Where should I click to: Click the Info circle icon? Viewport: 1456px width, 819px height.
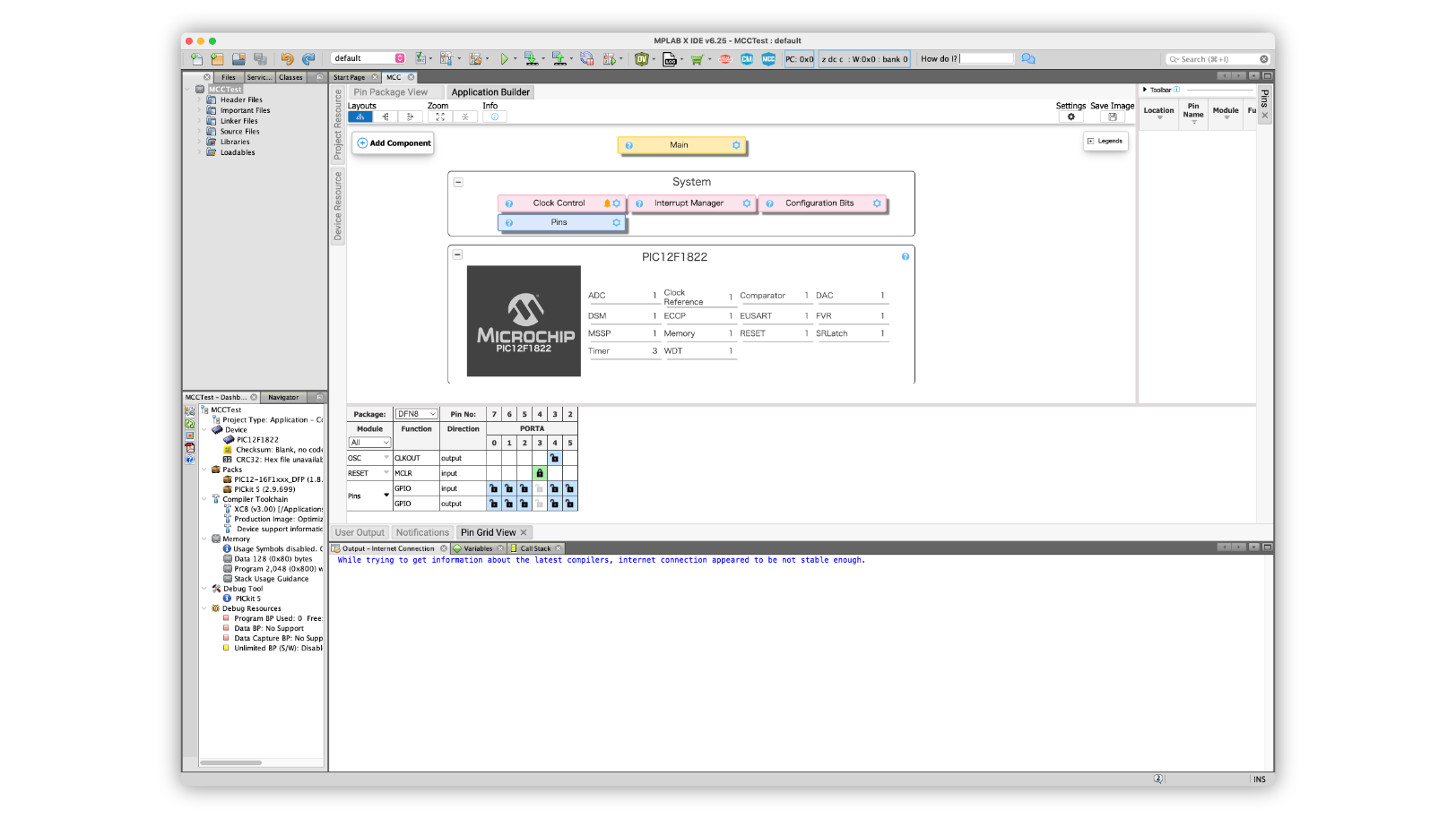pyautogui.click(x=494, y=116)
